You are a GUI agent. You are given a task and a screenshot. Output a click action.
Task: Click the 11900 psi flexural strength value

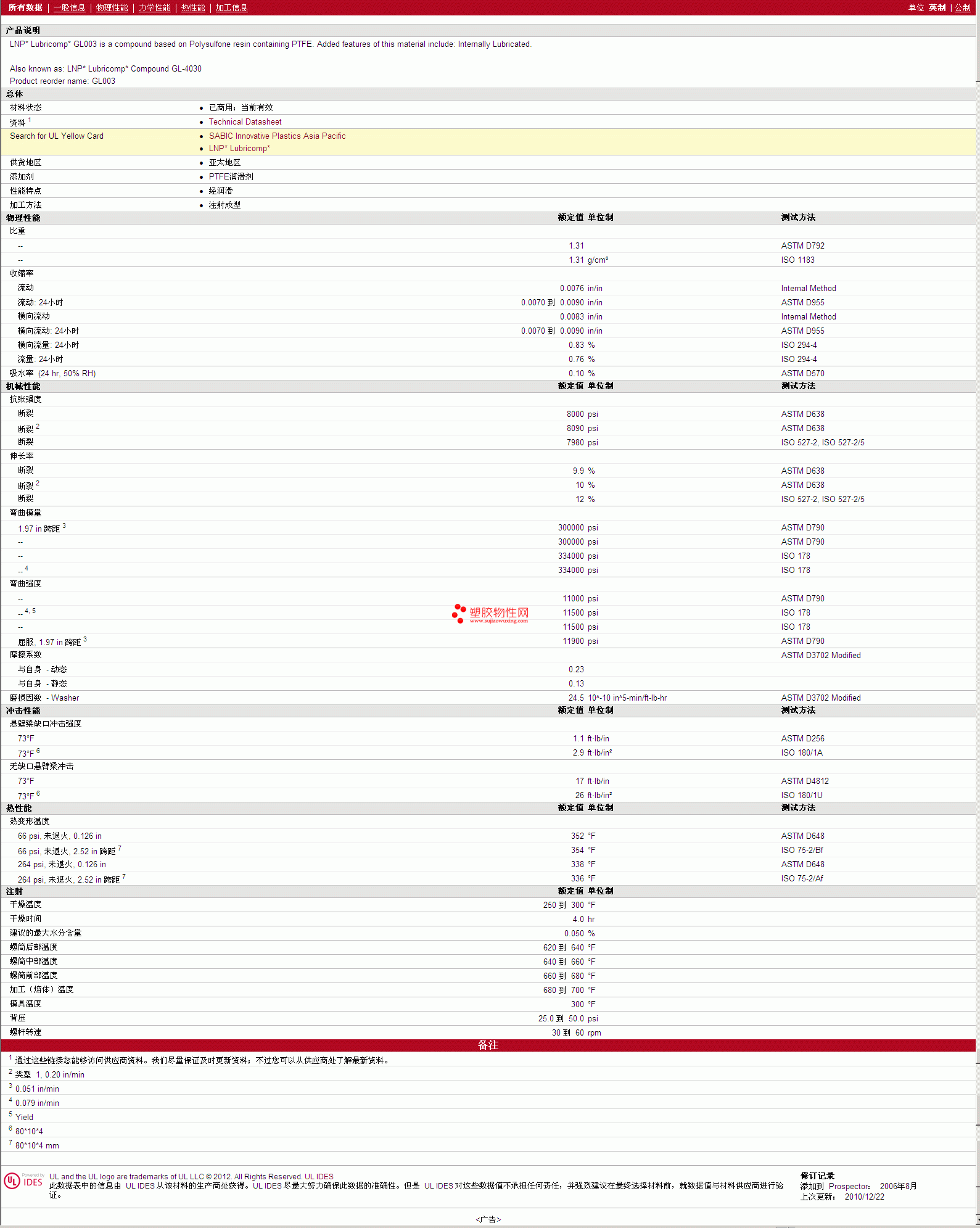580,641
